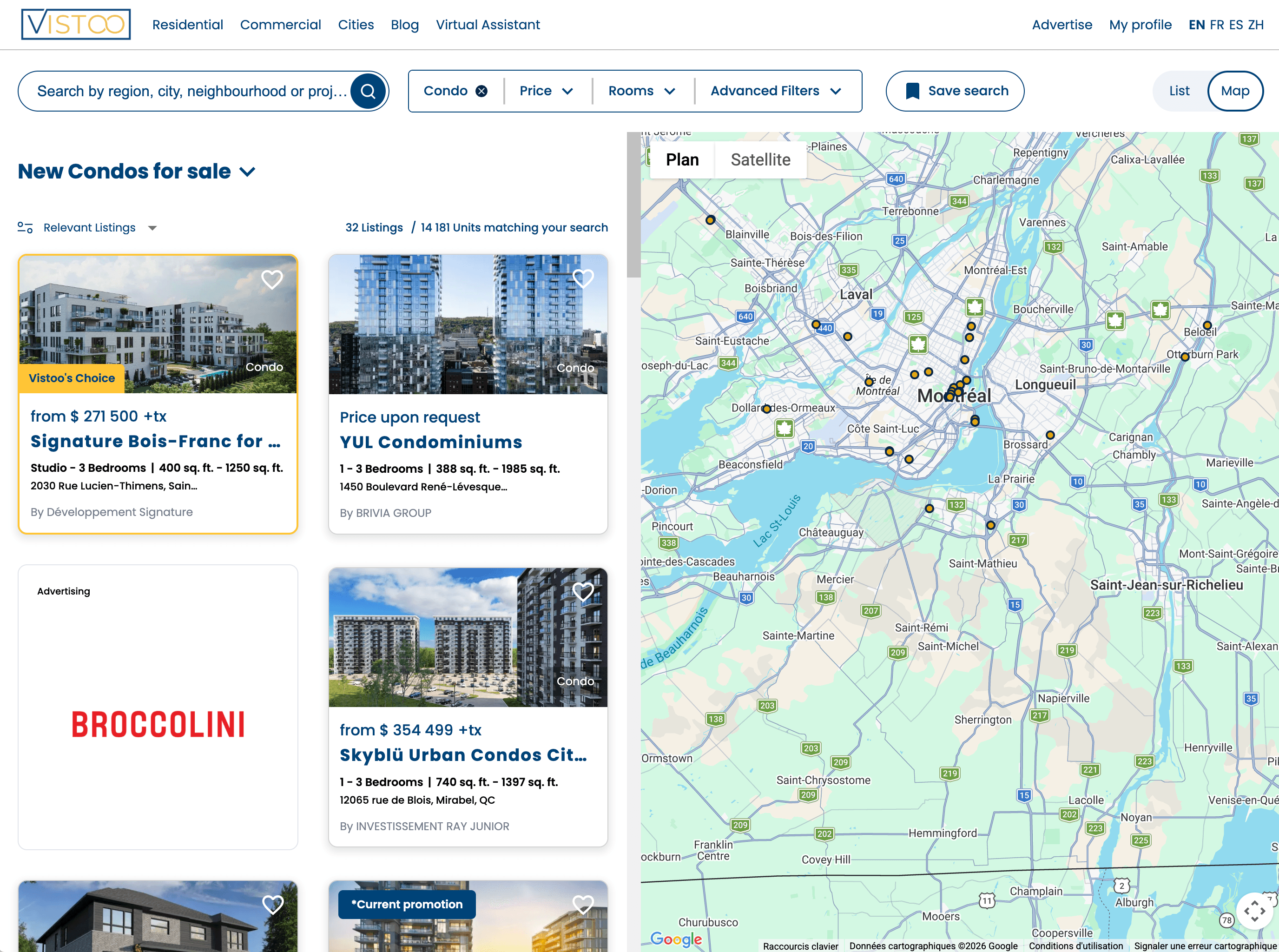Click the Advertise link
The height and width of the screenshot is (952, 1279).
click(x=1062, y=24)
